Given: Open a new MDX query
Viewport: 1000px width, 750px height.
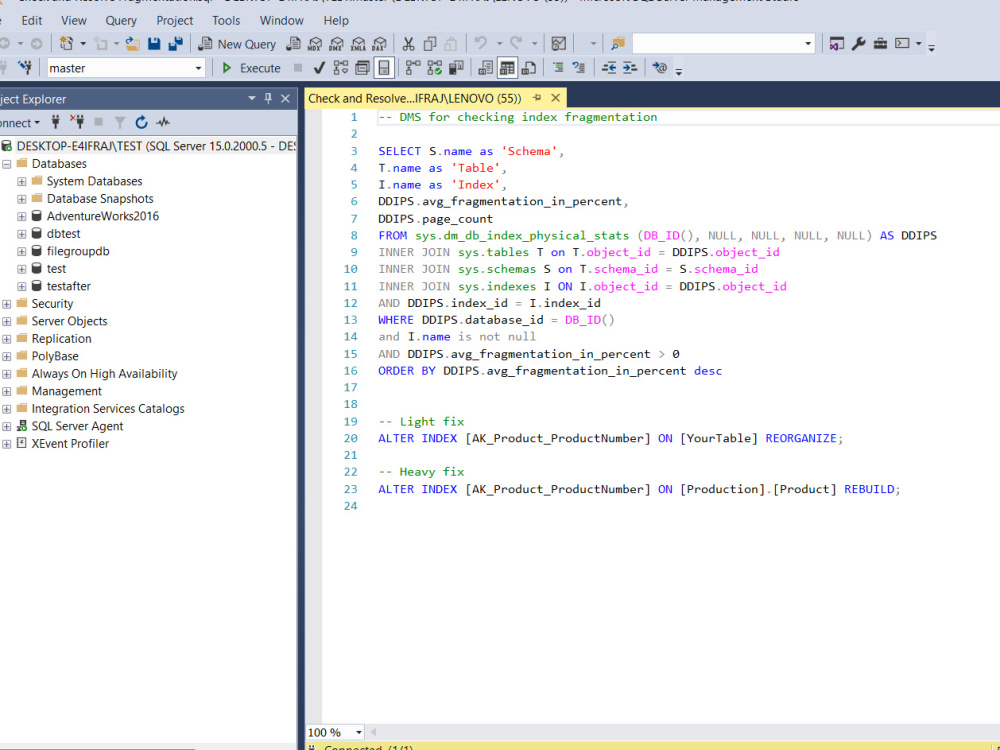Looking at the screenshot, I should [x=315, y=44].
